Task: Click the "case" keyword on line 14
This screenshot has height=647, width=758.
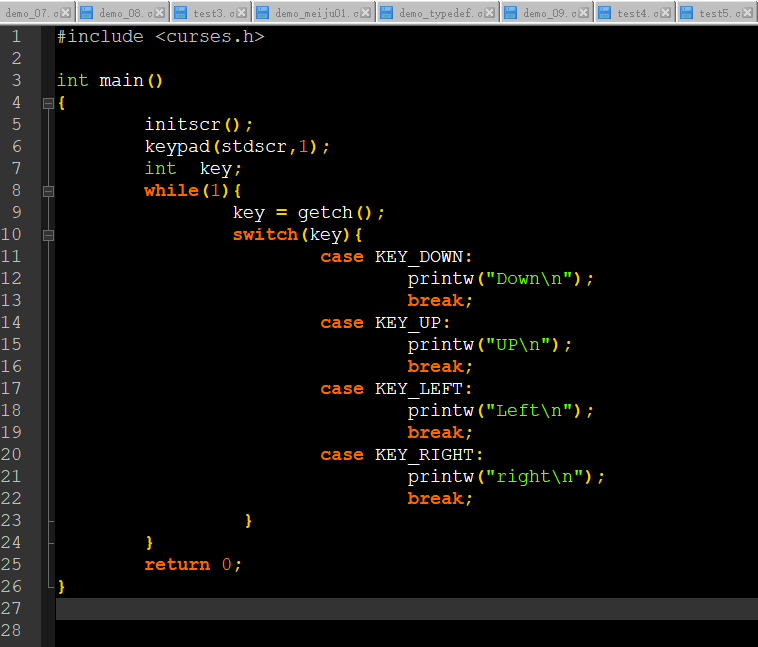Action: pos(342,323)
